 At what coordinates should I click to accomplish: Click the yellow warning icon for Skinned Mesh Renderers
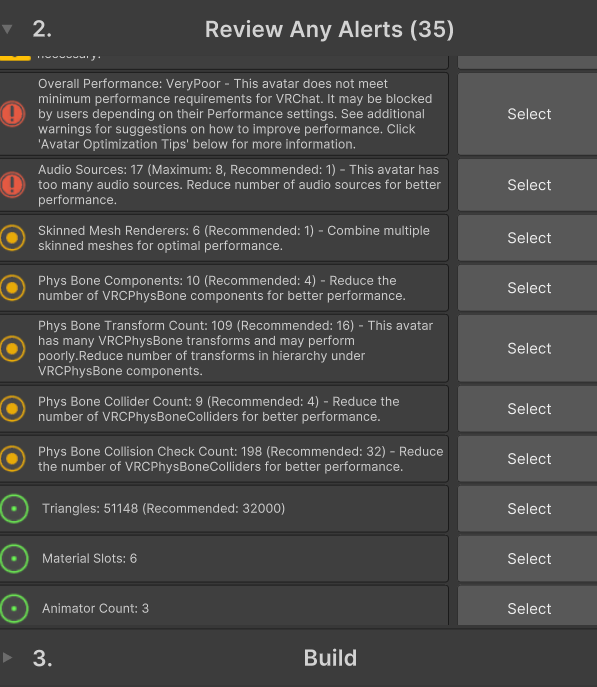coord(13,238)
